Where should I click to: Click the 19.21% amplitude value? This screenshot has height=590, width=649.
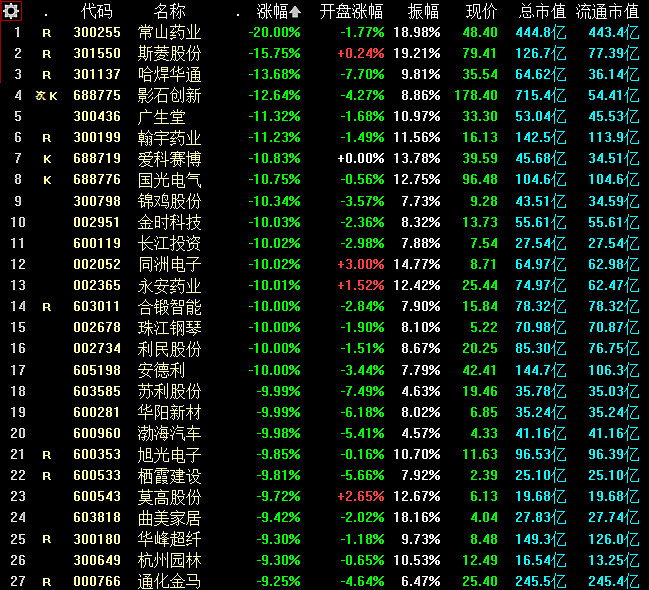[417, 53]
